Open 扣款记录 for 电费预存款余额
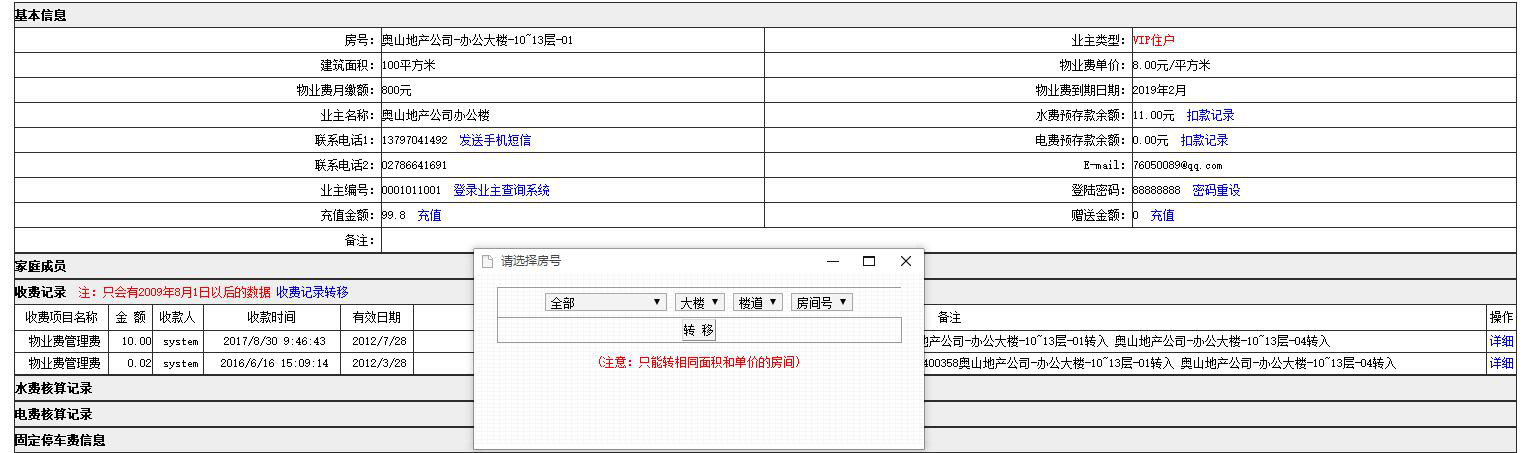Image resolution: width=1527 pixels, height=453 pixels. 1205,140
